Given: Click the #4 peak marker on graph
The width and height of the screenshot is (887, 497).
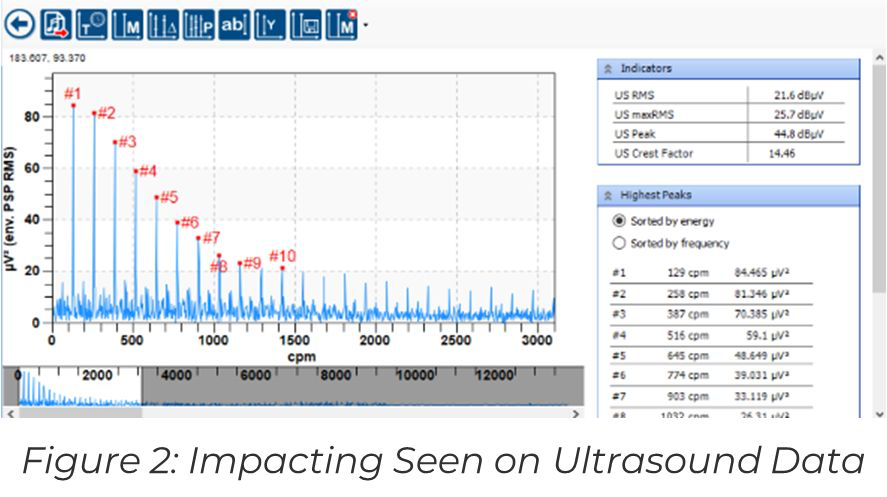Looking at the screenshot, I should (x=136, y=171).
